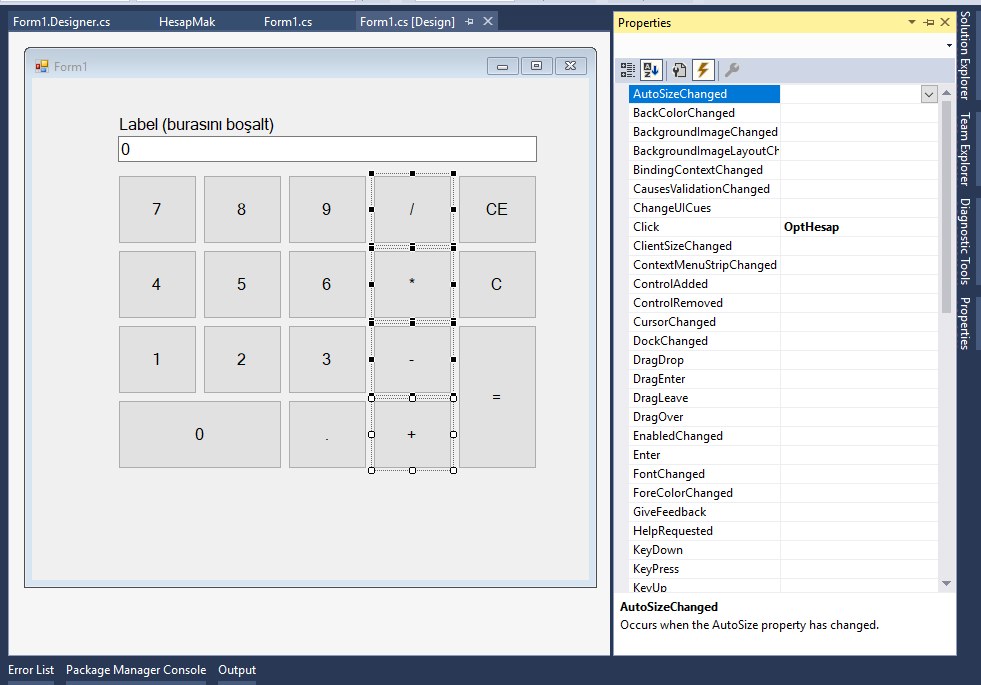
Task: Switch Properties to Categorized view
Action: click(x=628, y=70)
